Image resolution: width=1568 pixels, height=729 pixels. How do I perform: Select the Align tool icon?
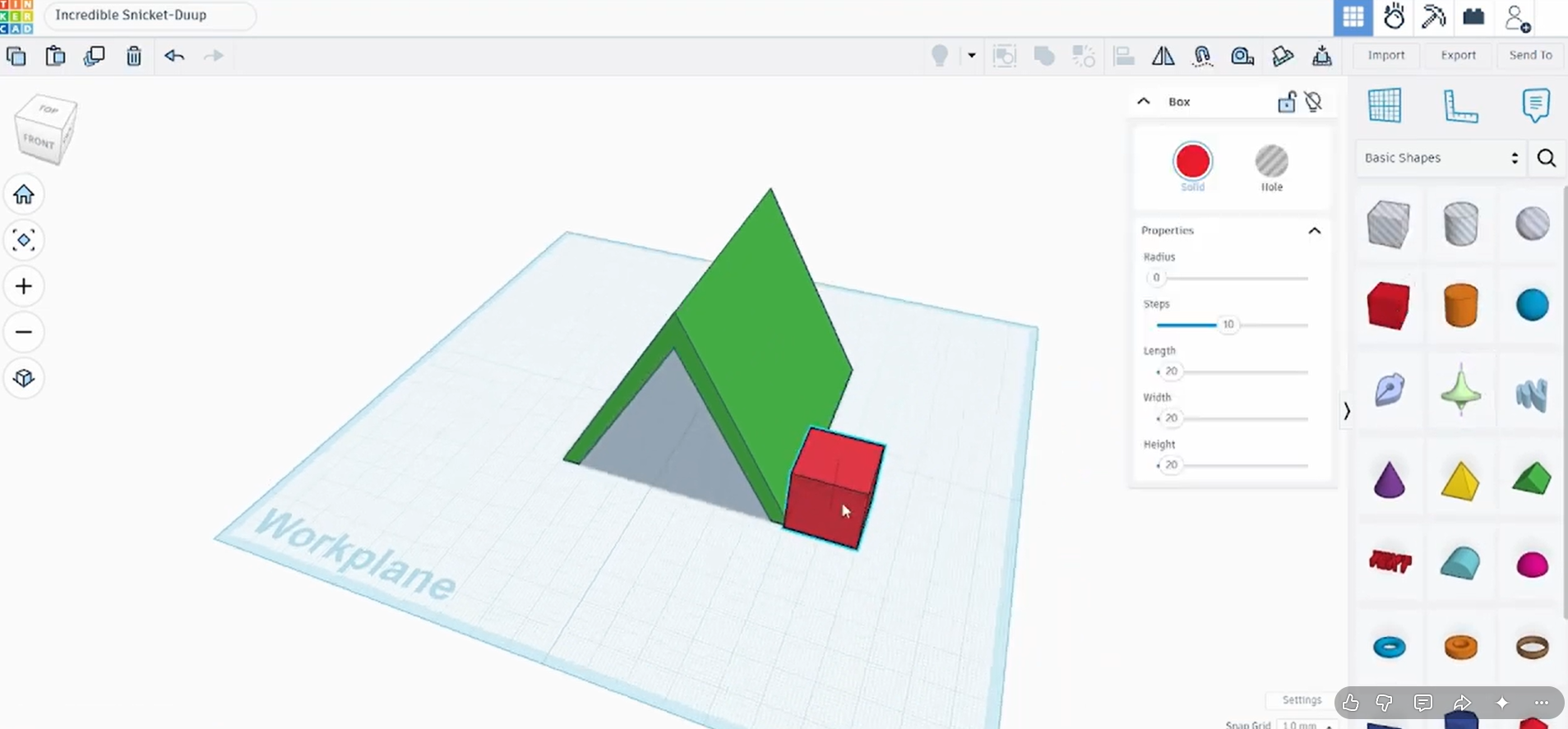click(1123, 56)
